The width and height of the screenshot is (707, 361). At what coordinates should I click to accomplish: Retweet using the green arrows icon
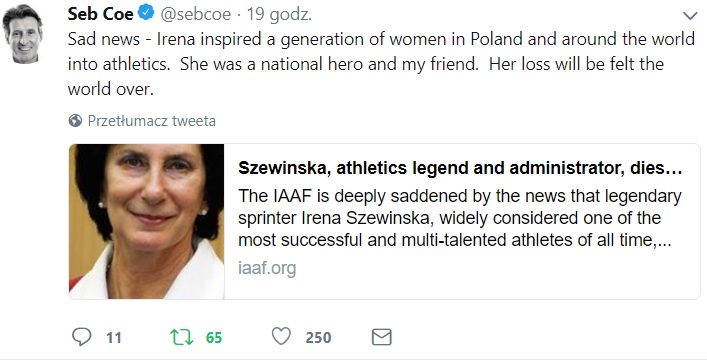pyautogui.click(x=181, y=337)
